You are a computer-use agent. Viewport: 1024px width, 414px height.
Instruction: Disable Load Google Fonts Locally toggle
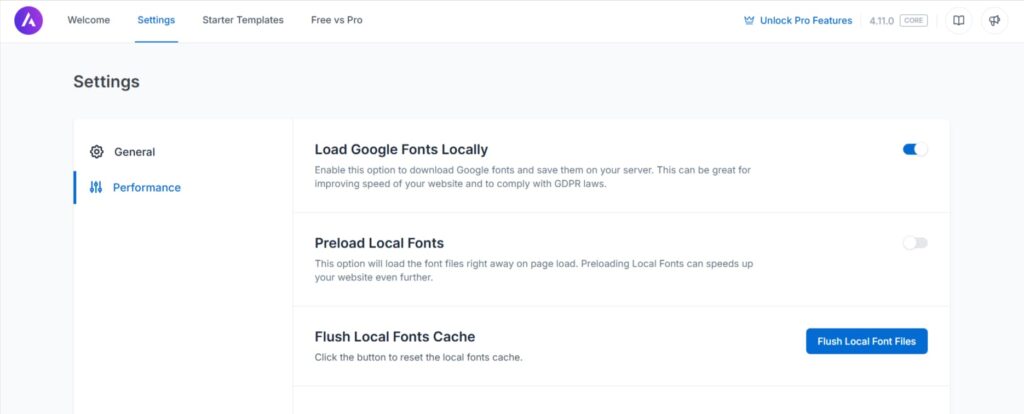(915, 149)
